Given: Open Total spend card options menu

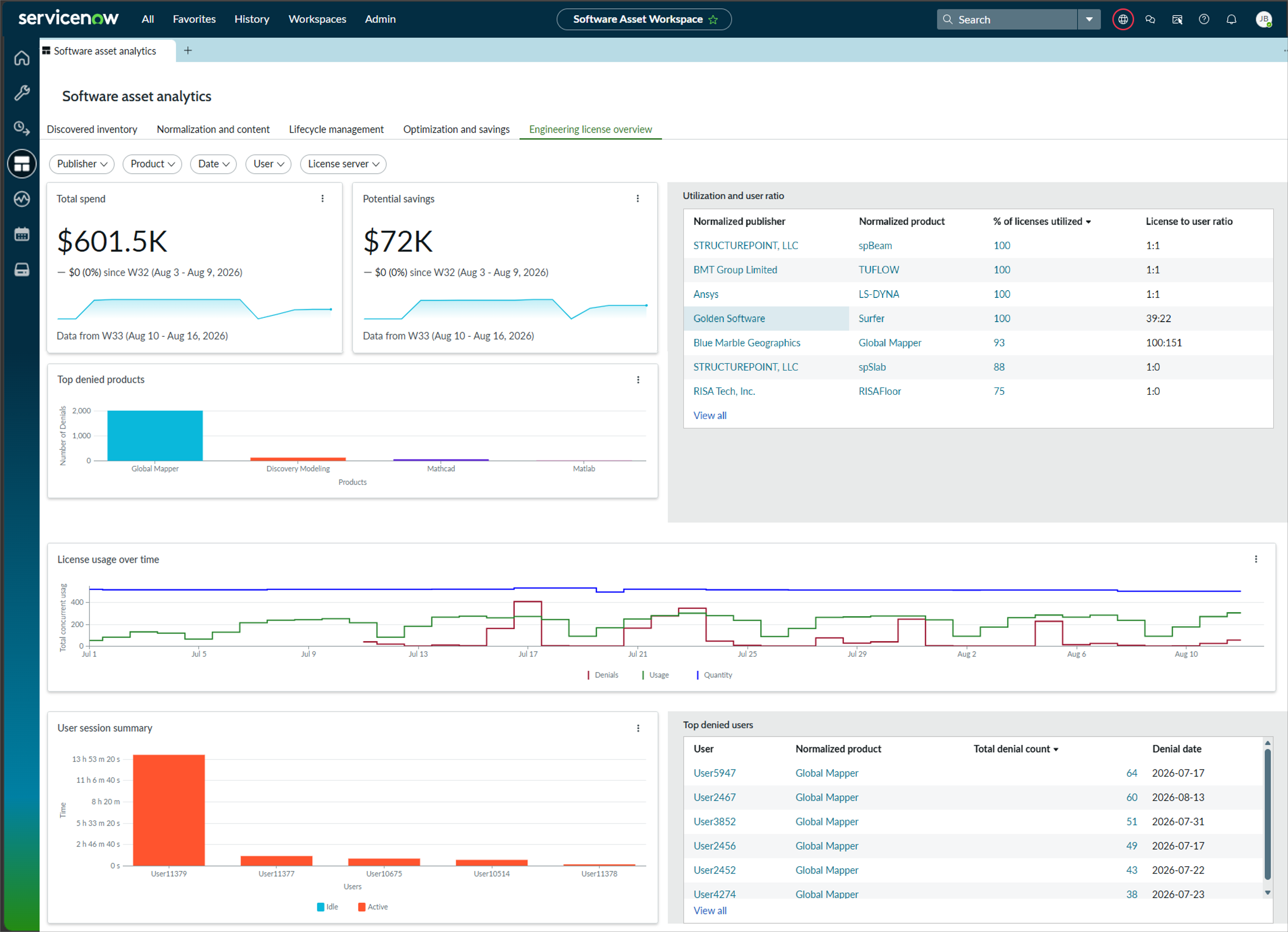Looking at the screenshot, I should tap(322, 198).
